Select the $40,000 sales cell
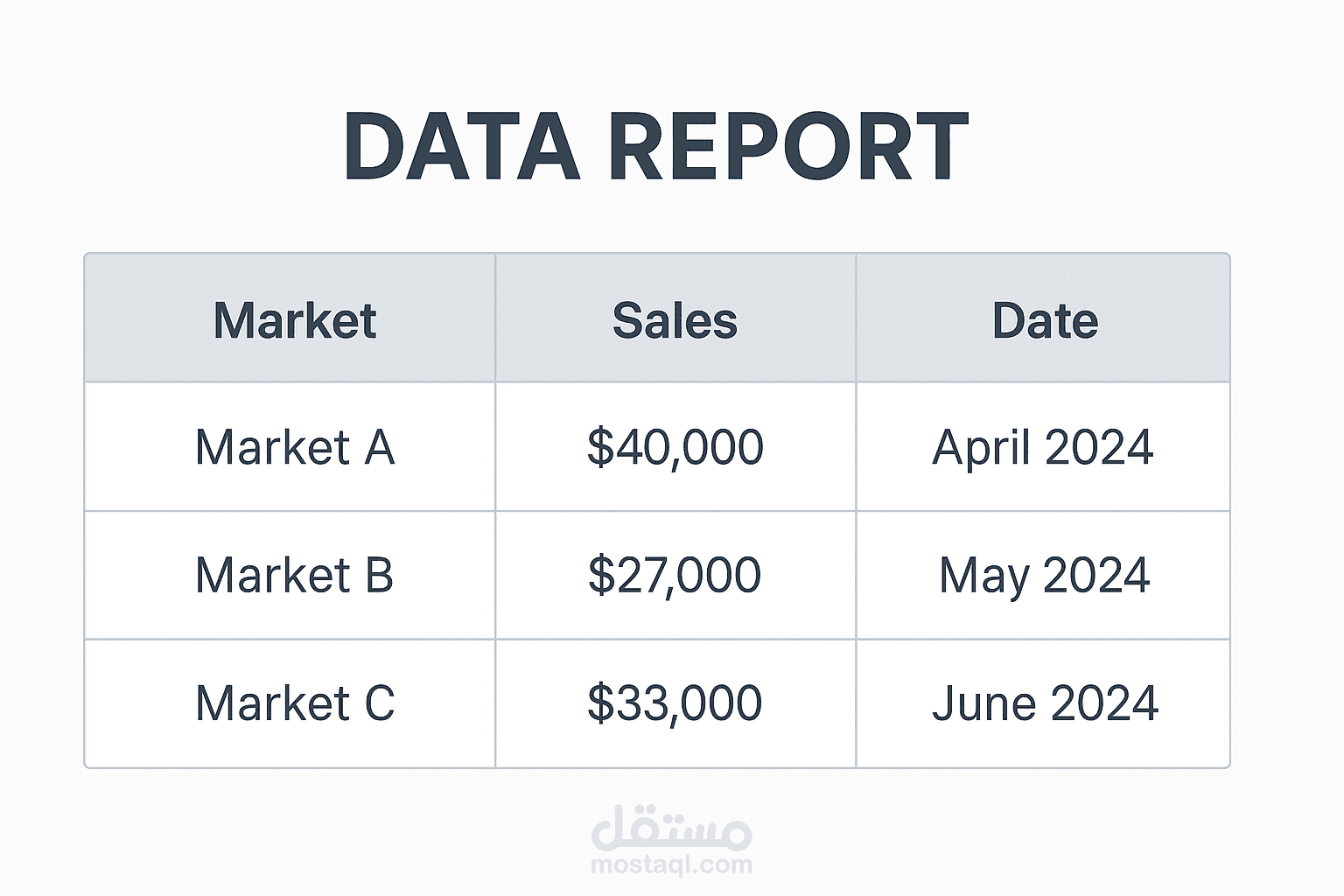 675,447
